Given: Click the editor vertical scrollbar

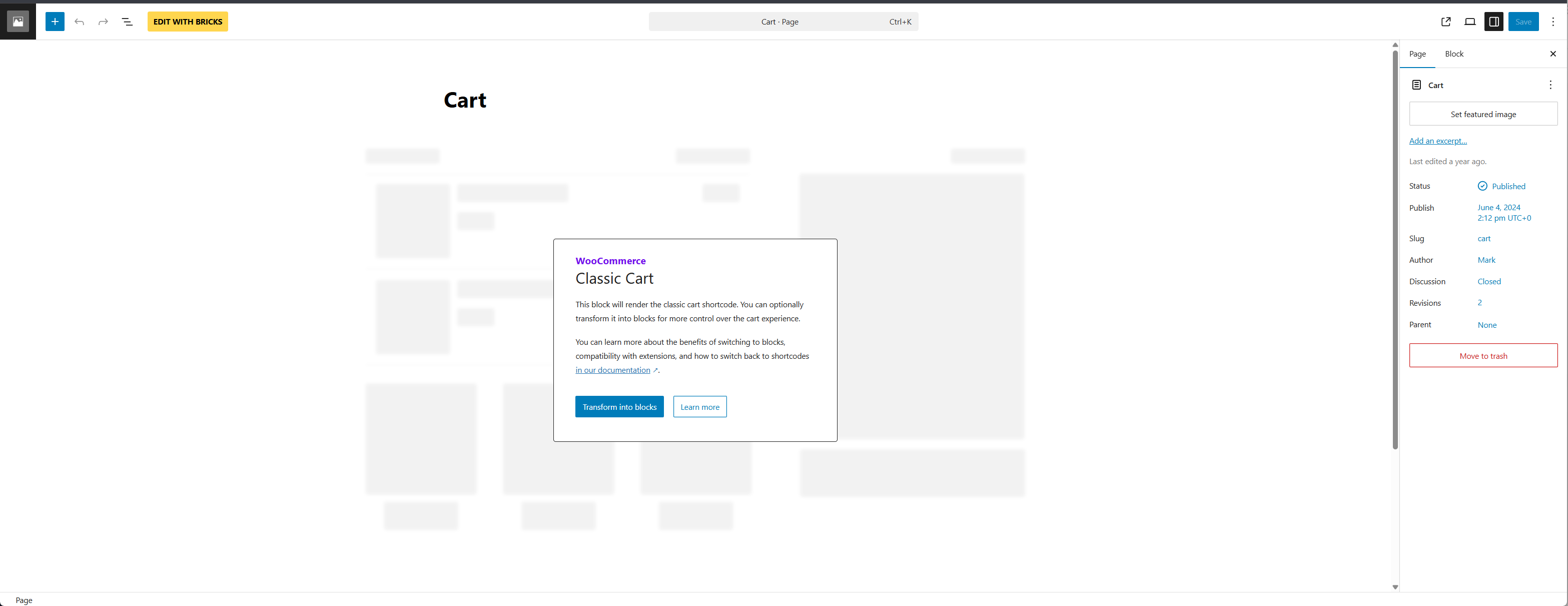Looking at the screenshot, I should [1395, 250].
